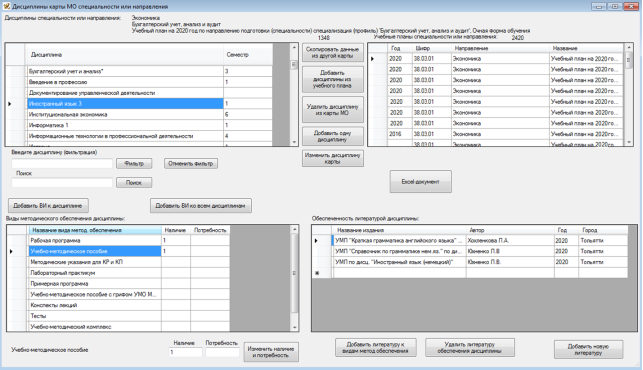Screen dimensions: 643x370
Task: Select 'Иностранный язык (немецкий)' literature row
Action: coord(470,262)
